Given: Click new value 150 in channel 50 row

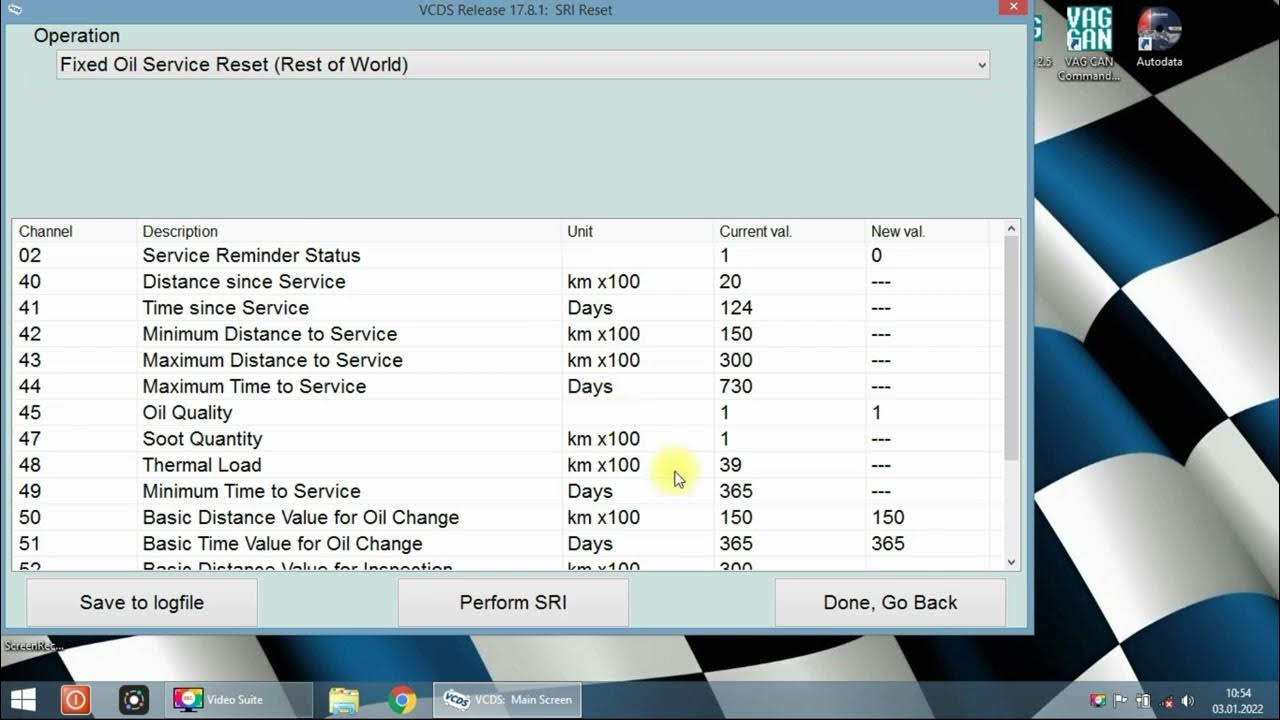Looking at the screenshot, I should pyautogui.click(x=887, y=517).
